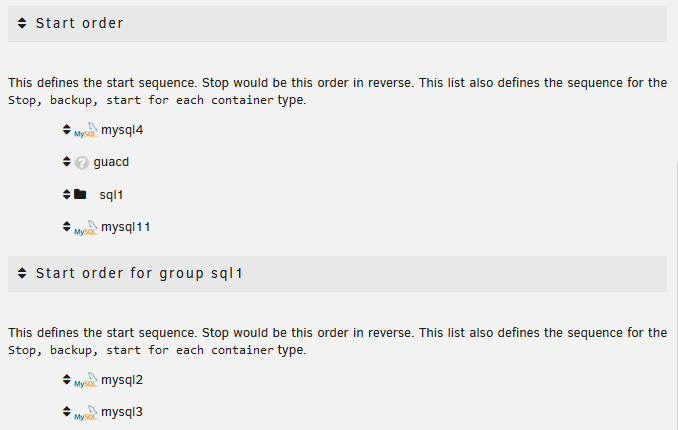Click the MySQL icon next to mysql3

coord(86,413)
